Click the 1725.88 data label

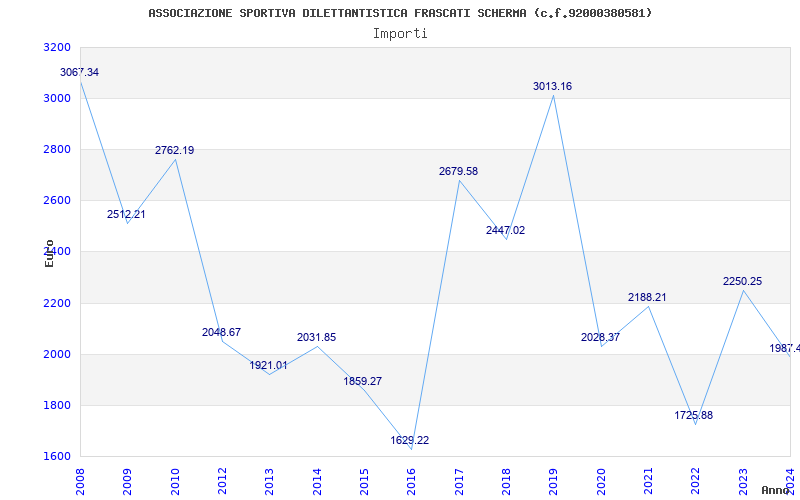pyautogui.click(x=693, y=415)
